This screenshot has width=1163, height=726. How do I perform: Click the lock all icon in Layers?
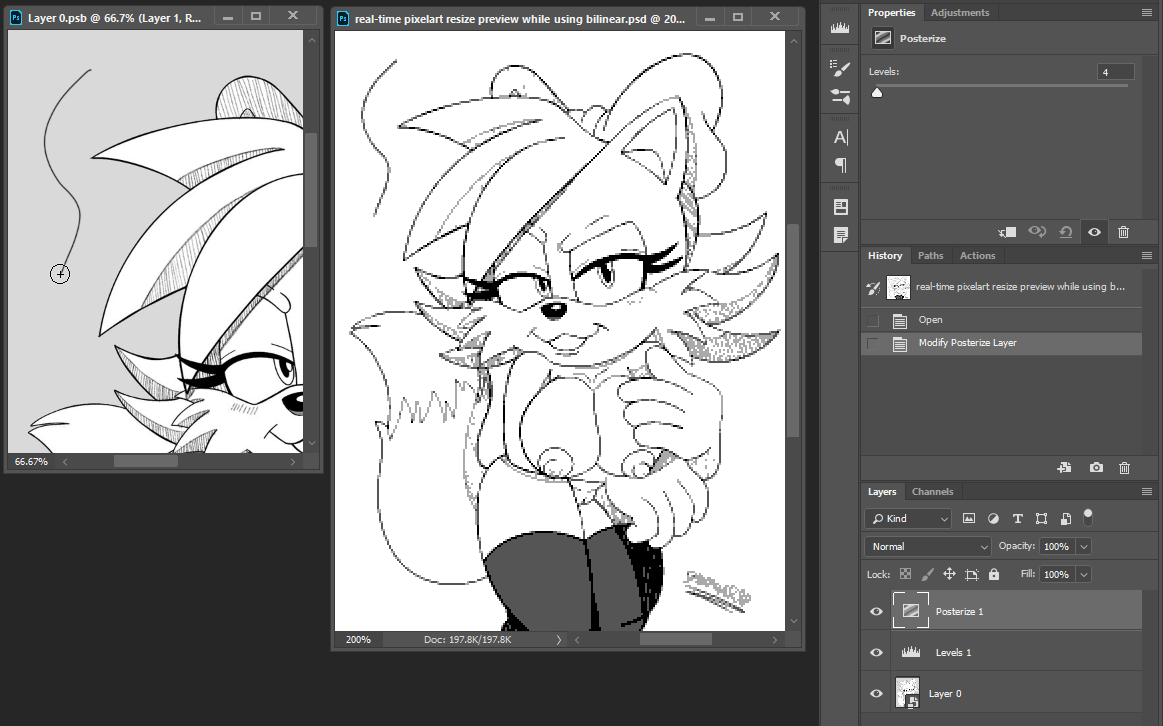pos(993,575)
